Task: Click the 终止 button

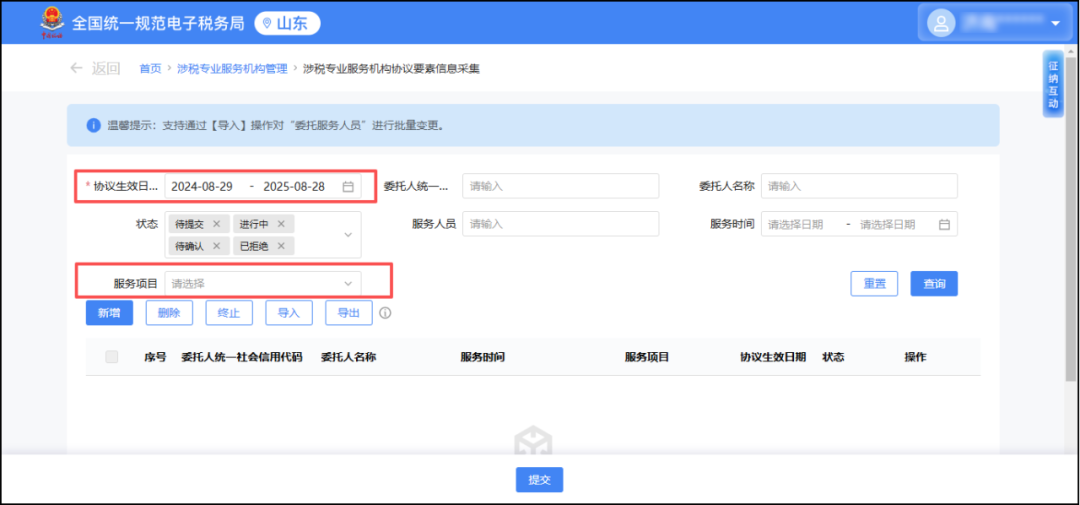Action: pos(229,313)
